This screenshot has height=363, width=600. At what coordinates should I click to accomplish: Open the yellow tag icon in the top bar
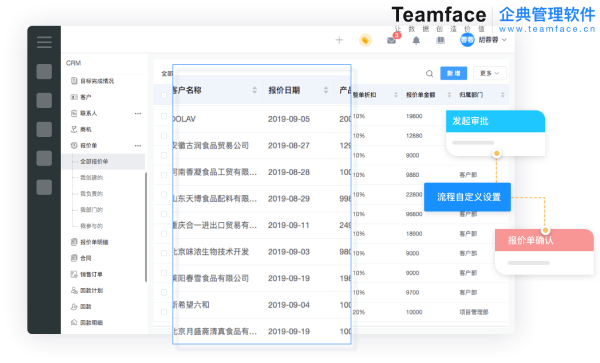click(x=365, y=40)
